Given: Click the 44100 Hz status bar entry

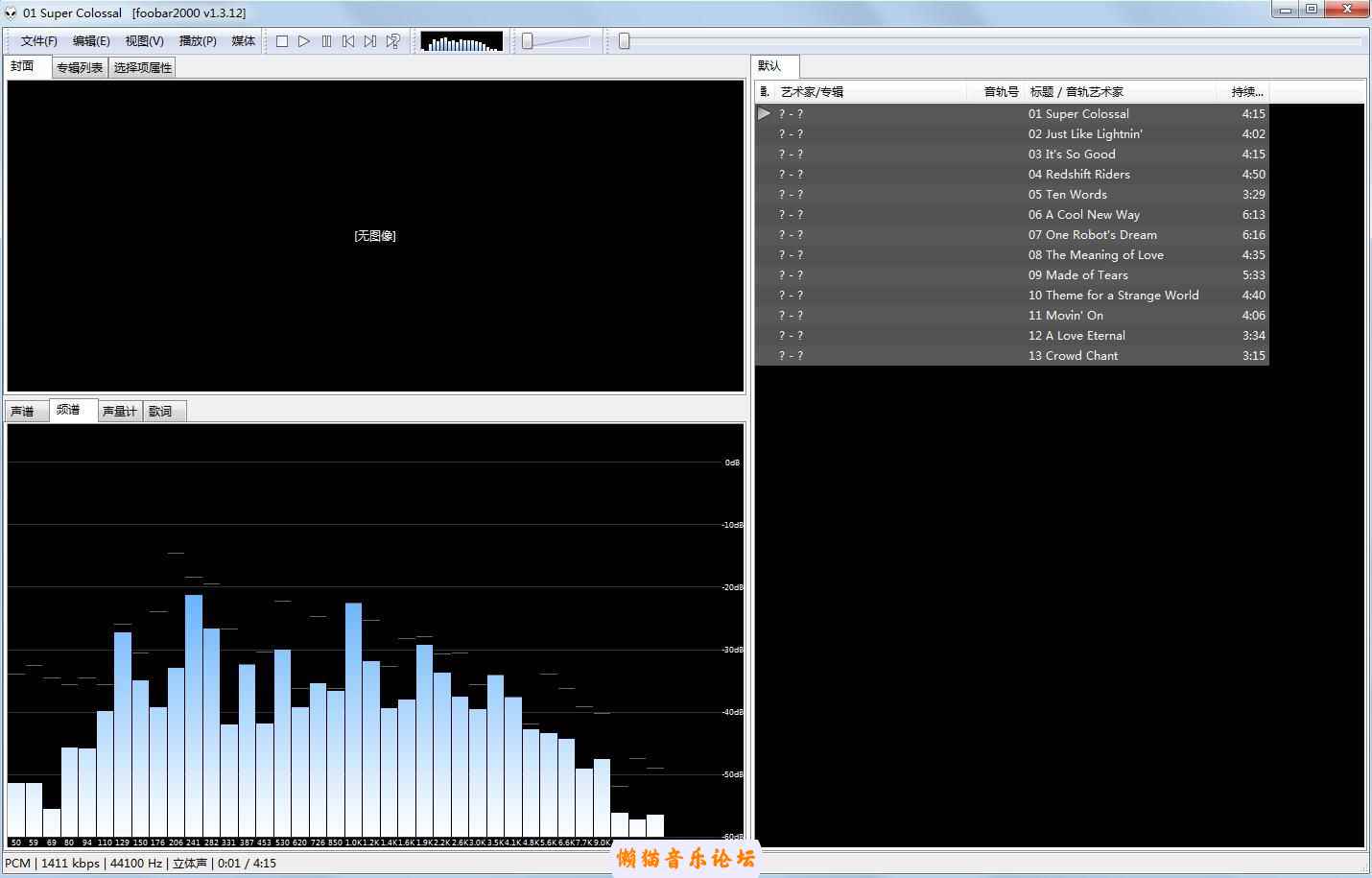Looking at the screenshot, I should click(136, 863).
